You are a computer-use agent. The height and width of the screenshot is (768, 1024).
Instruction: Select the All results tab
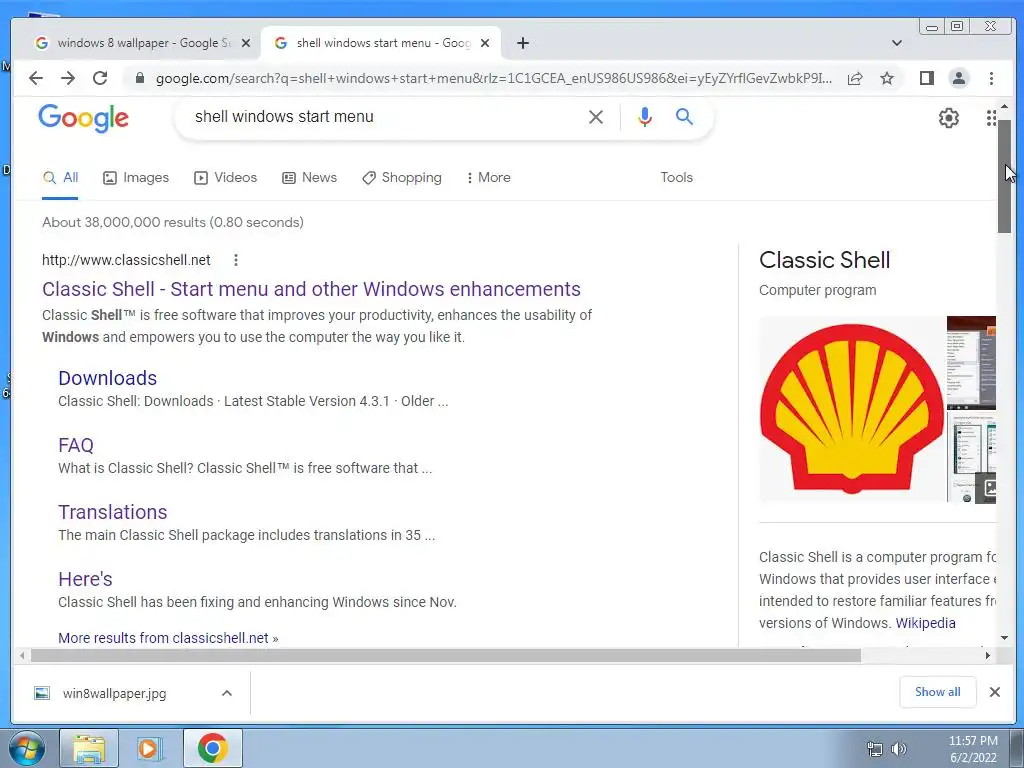(x=61, y=178)
